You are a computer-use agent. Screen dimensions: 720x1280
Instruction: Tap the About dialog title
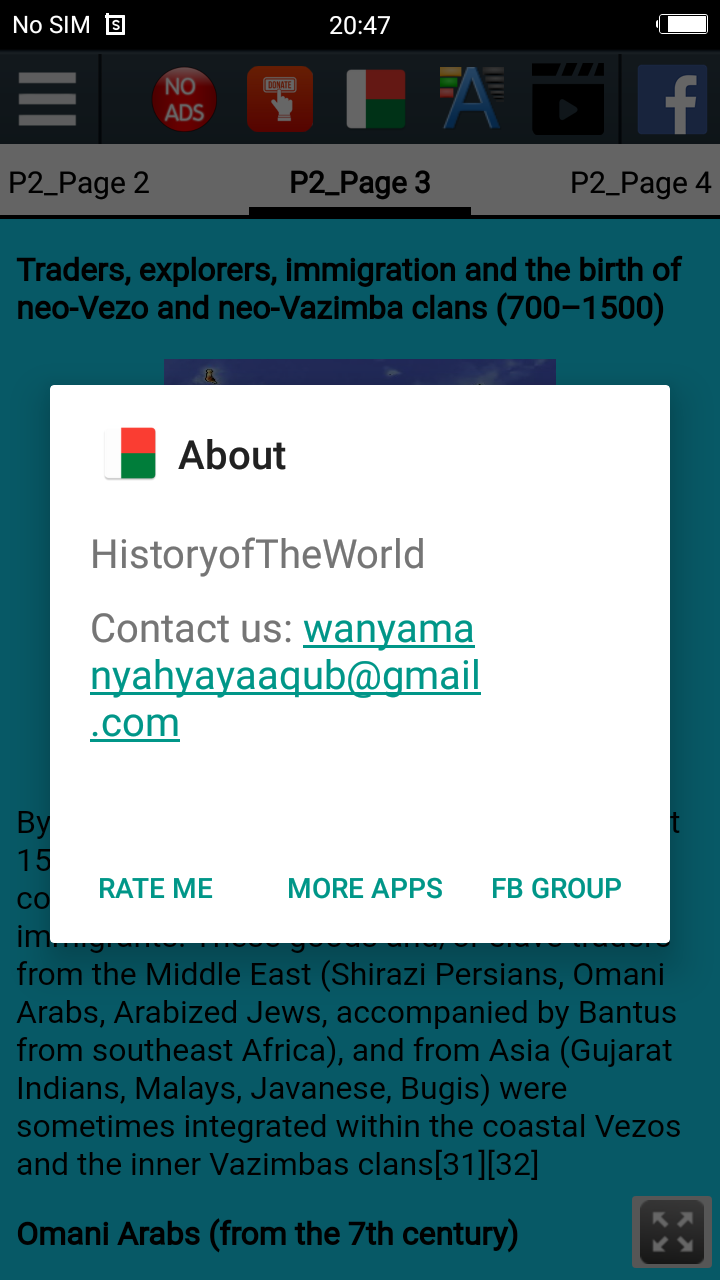pos(232,455)
